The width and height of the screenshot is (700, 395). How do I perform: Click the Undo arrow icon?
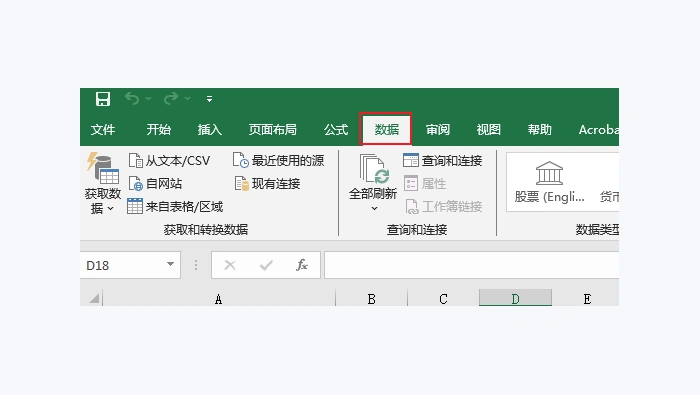point(132,98)
